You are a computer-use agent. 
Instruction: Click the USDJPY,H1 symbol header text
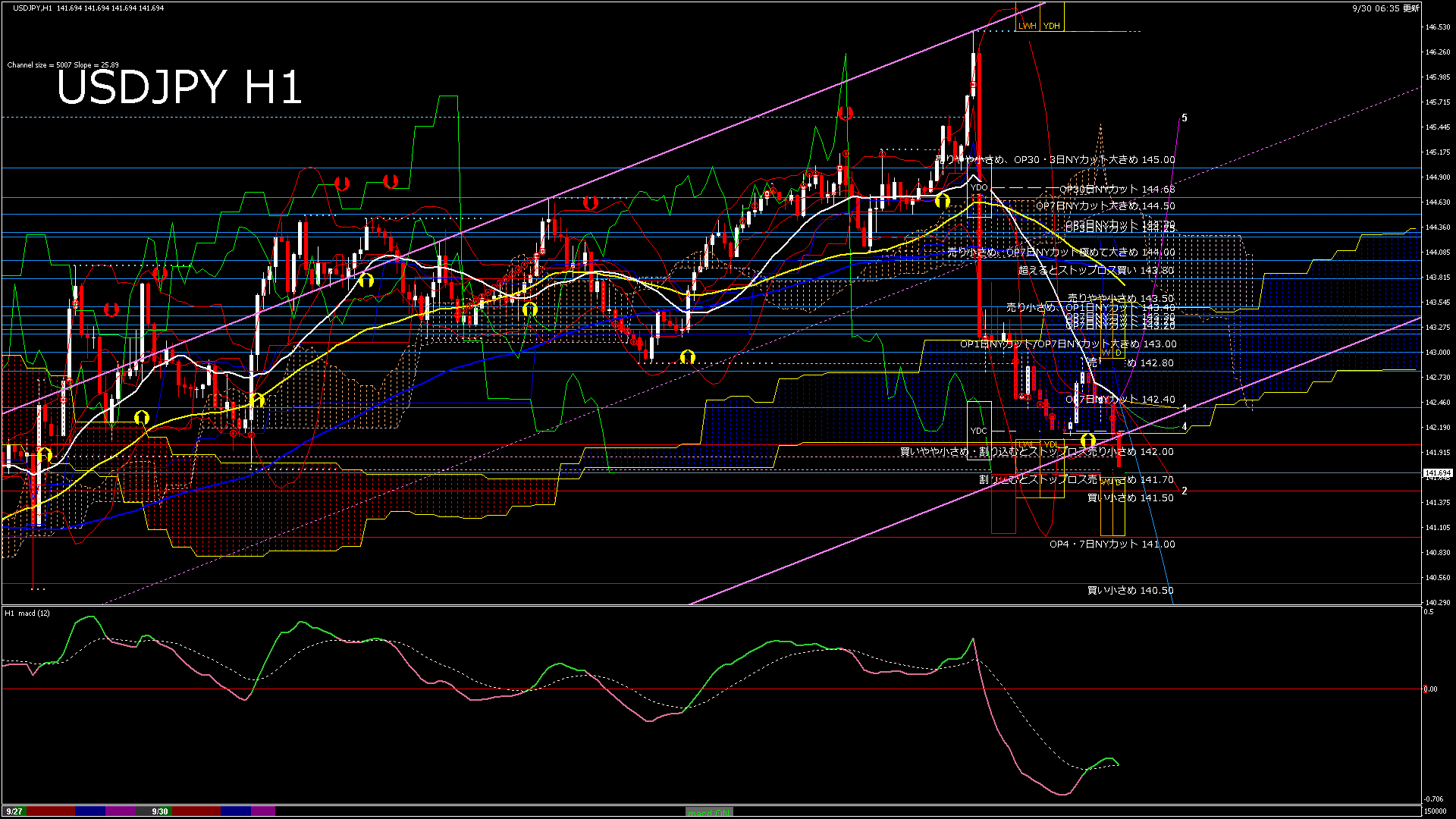coord(33,8)
